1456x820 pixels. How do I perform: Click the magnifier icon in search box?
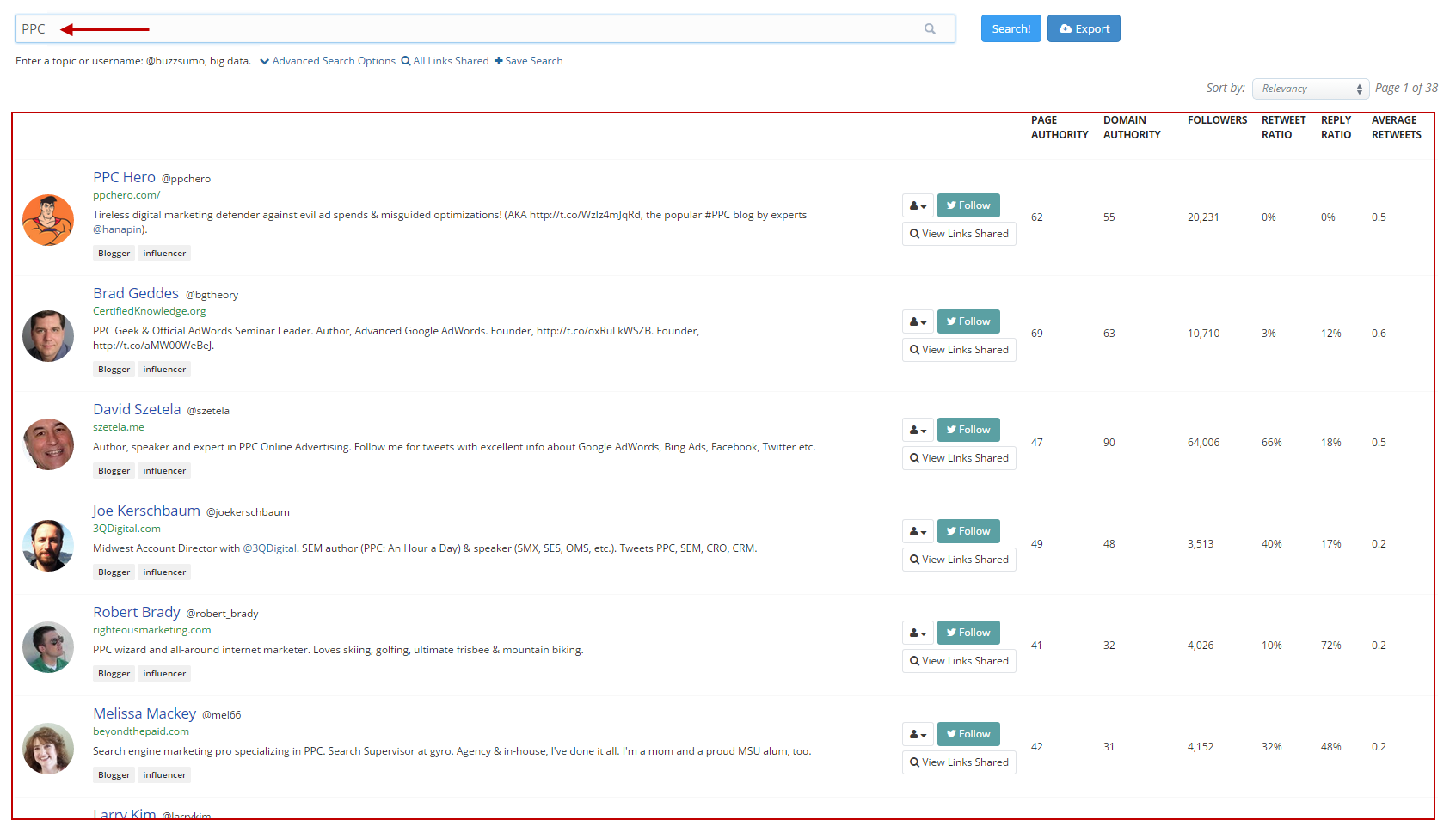click(930, 28)
